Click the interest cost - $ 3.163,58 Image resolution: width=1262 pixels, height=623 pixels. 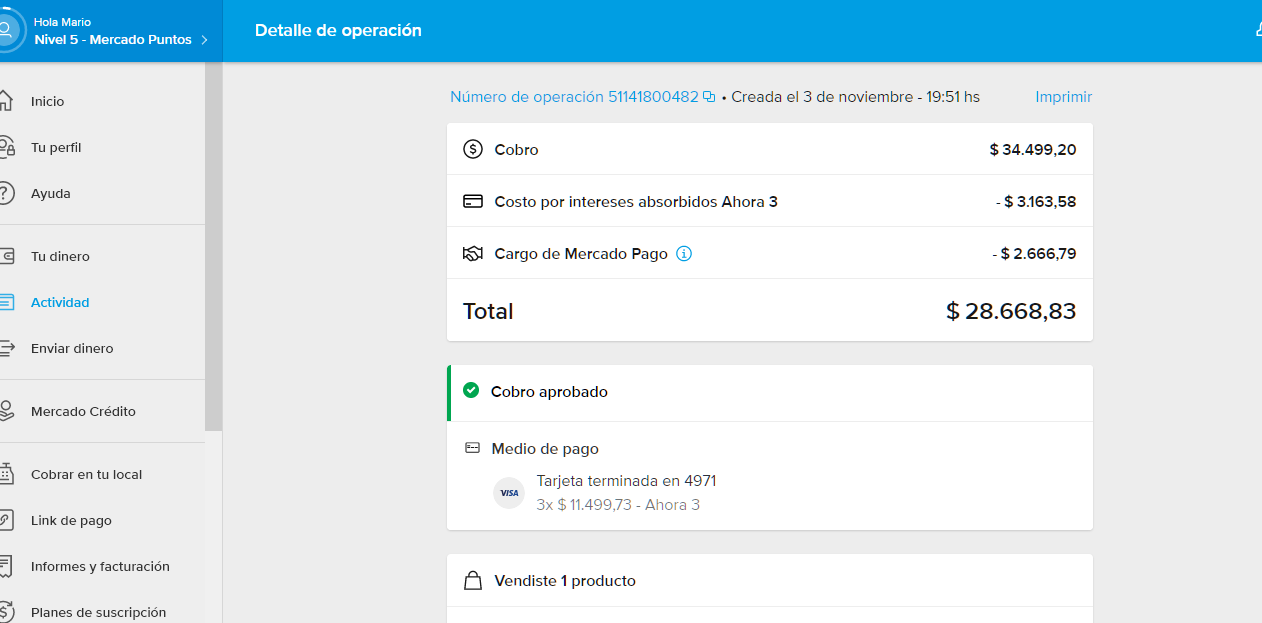click(x=1036, y=202)
